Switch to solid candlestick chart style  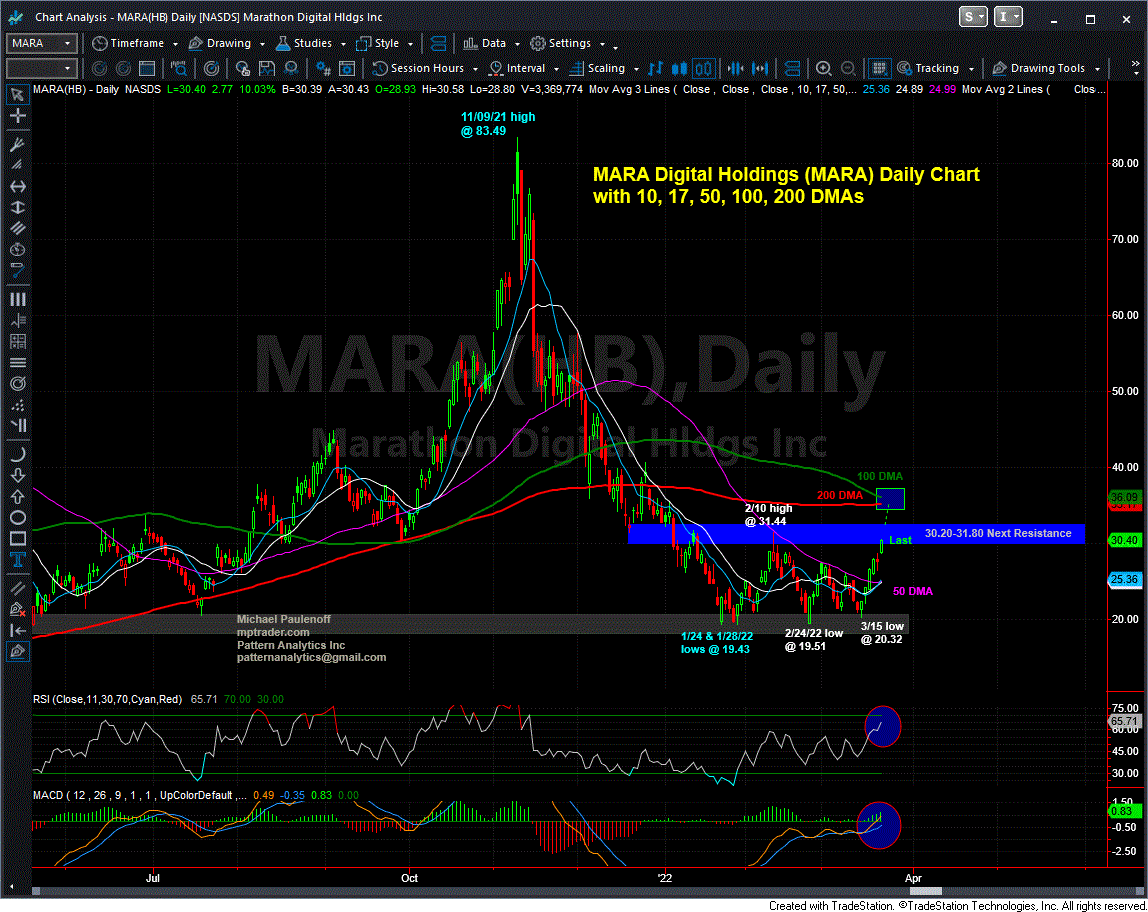coord(679,69)
